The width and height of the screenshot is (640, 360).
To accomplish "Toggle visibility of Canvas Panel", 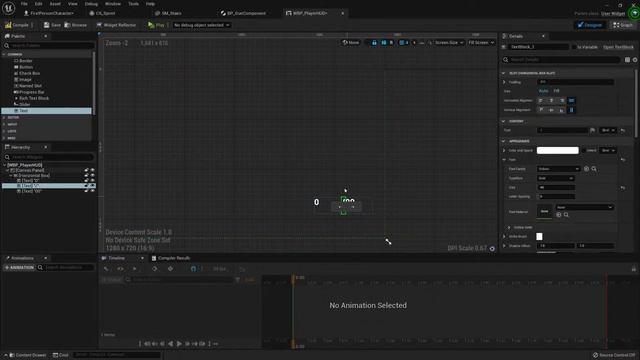I will coord(92,170).
